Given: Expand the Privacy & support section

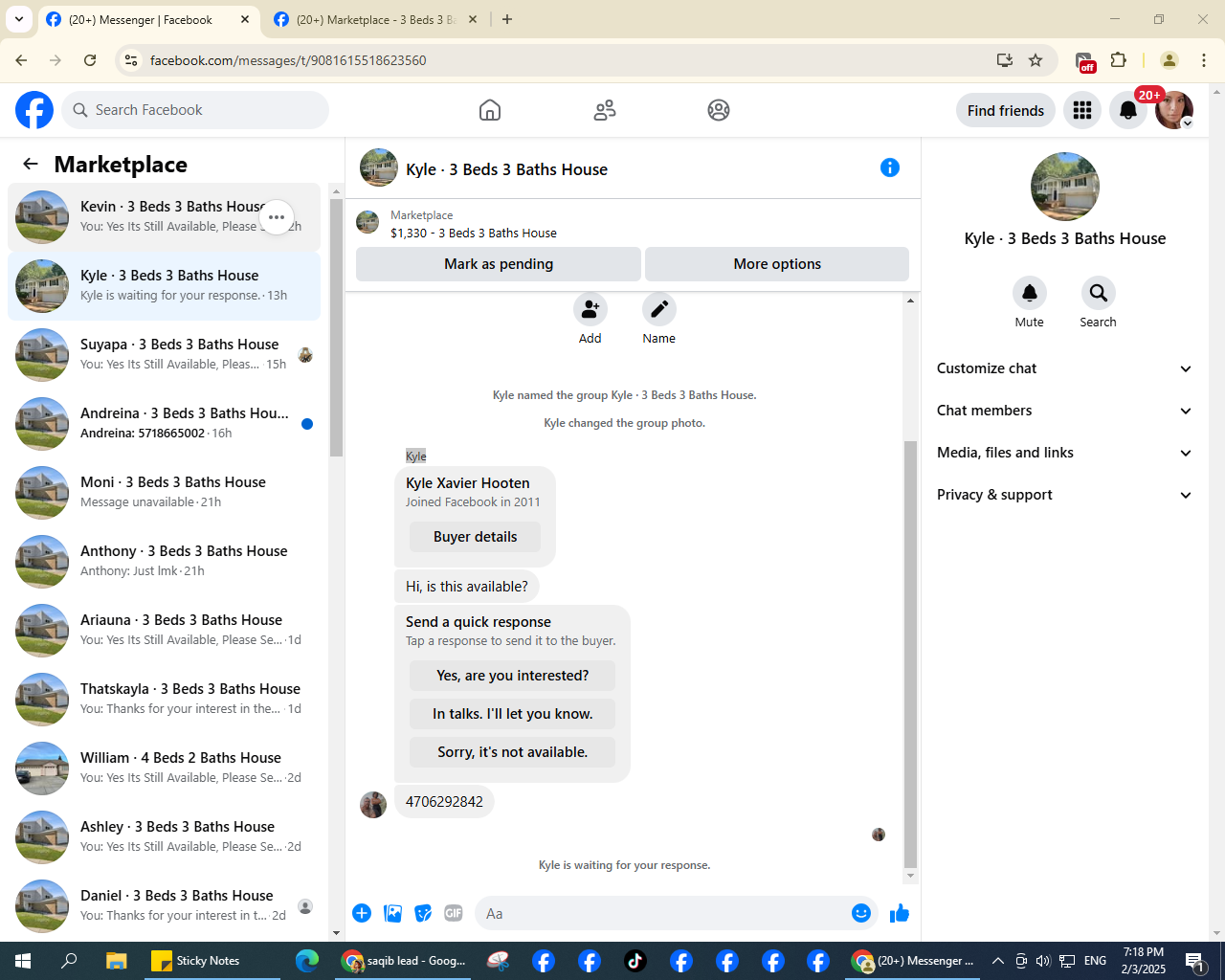Looking at the screenshot, I should [x=1065, y=495].
